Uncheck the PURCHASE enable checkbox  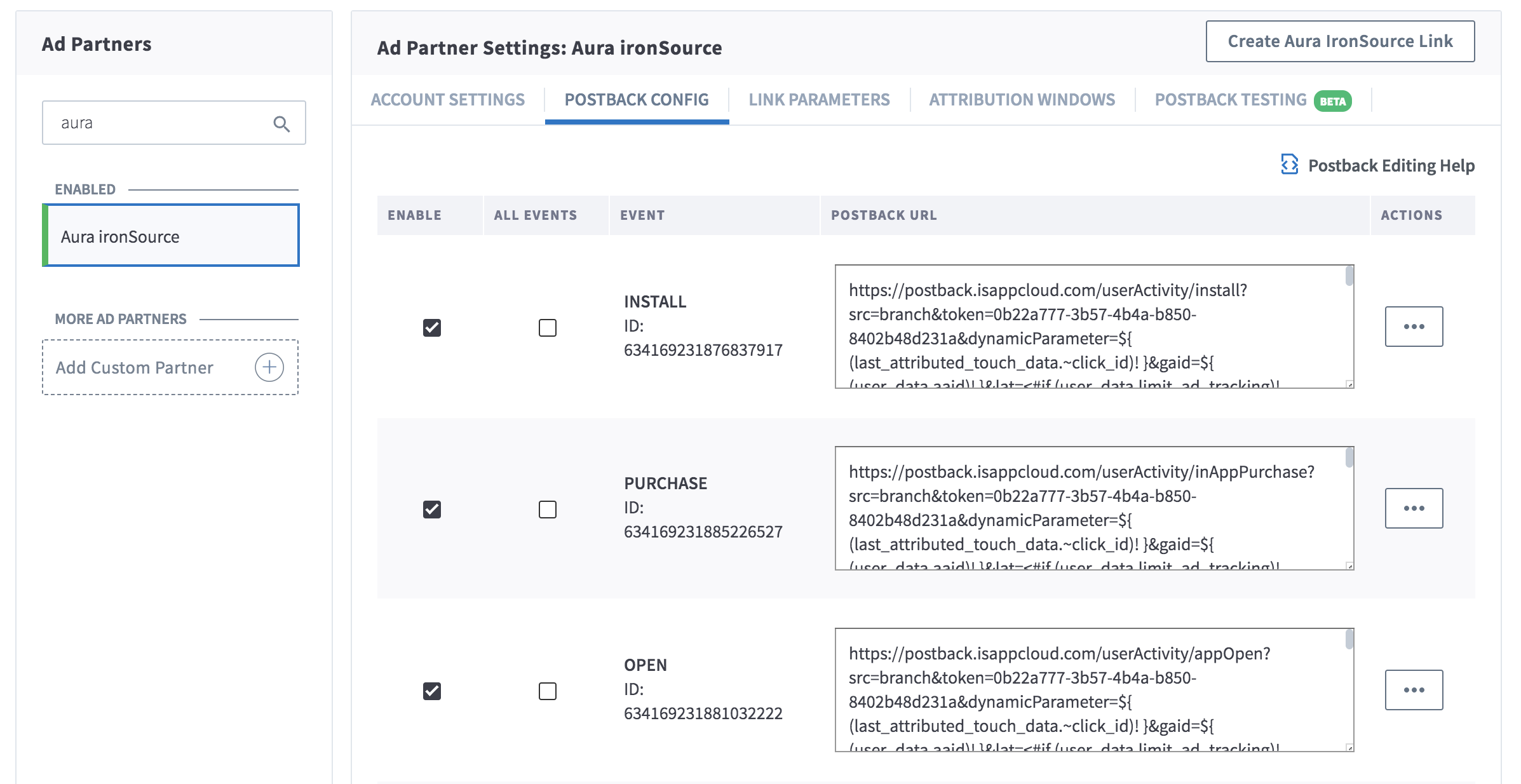[x=432, y=510]
